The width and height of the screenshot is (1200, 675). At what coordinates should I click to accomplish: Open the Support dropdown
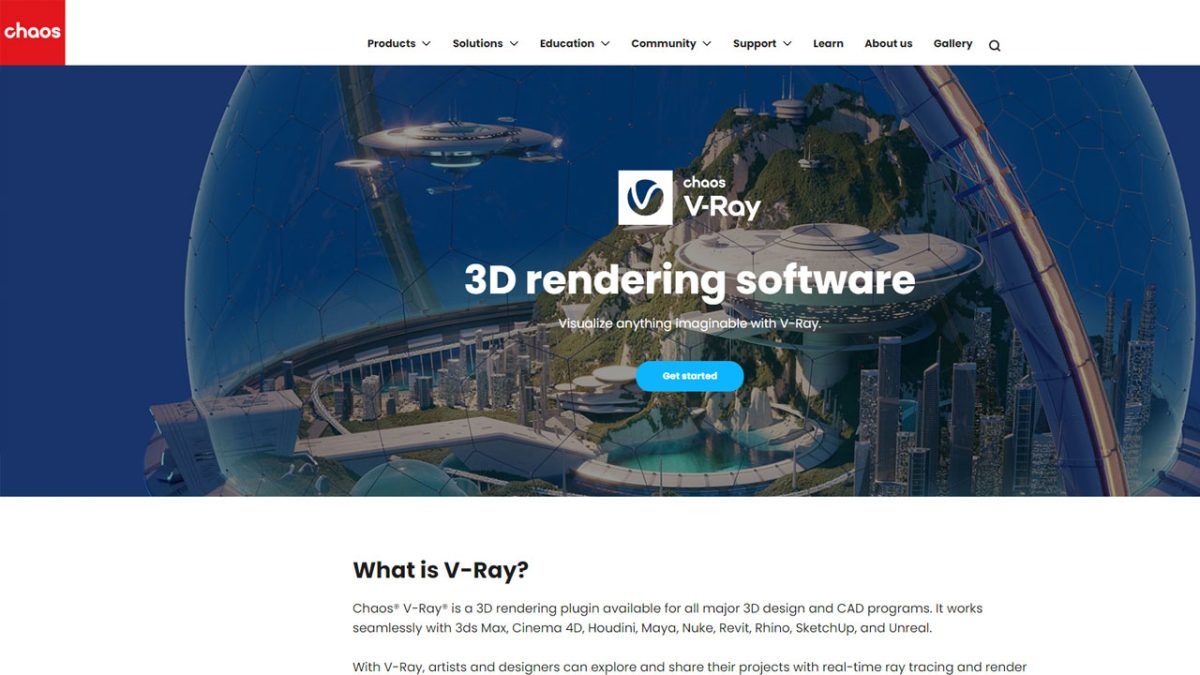click(x=756, y=43)
